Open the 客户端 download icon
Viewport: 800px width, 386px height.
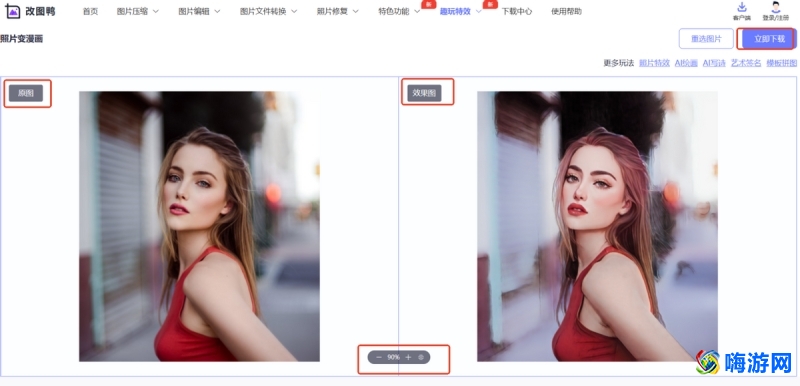[x=742, y=7]
